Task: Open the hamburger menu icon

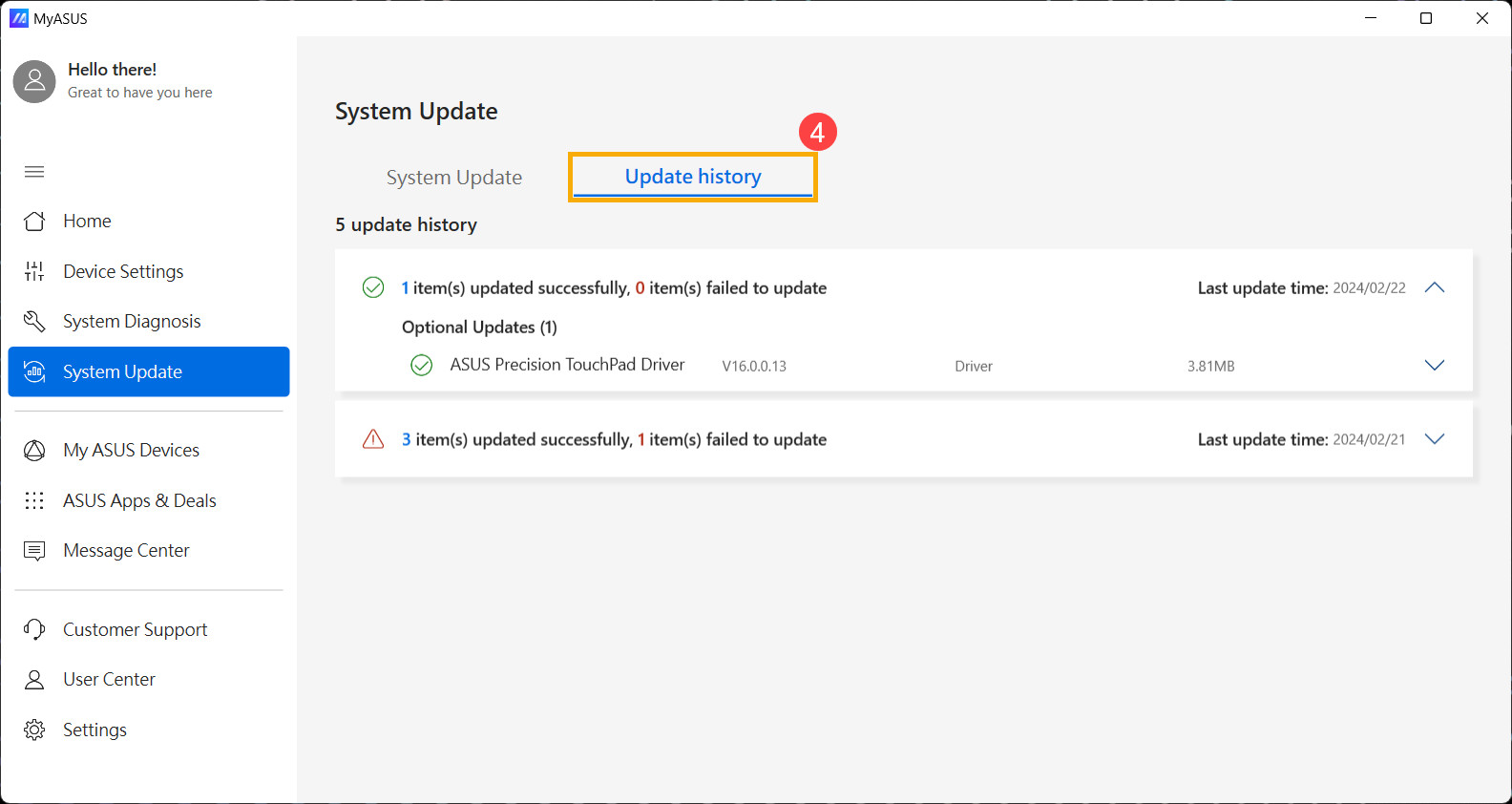Action: (x=34, y=172)
